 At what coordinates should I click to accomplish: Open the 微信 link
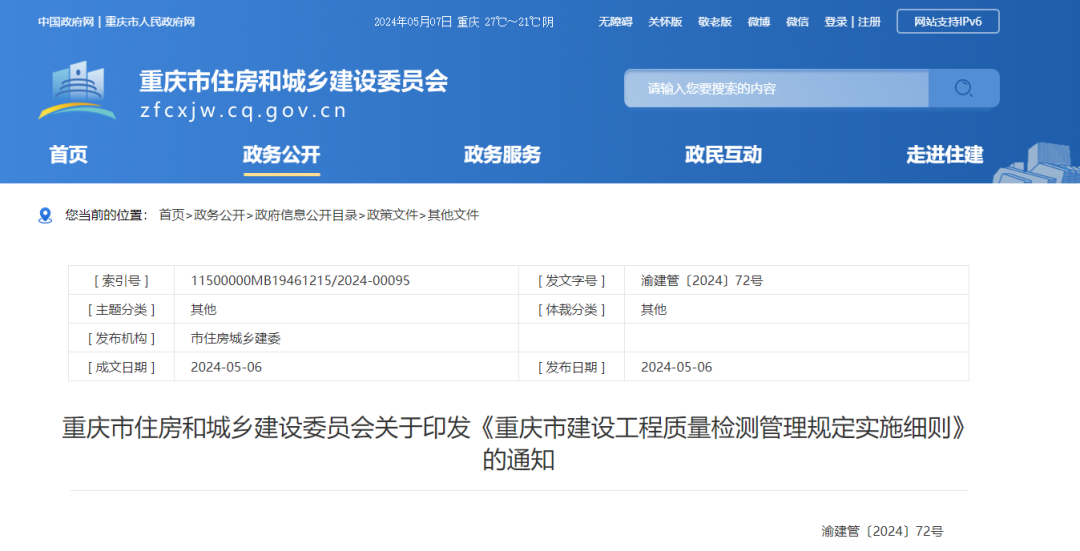coord(797,22)
